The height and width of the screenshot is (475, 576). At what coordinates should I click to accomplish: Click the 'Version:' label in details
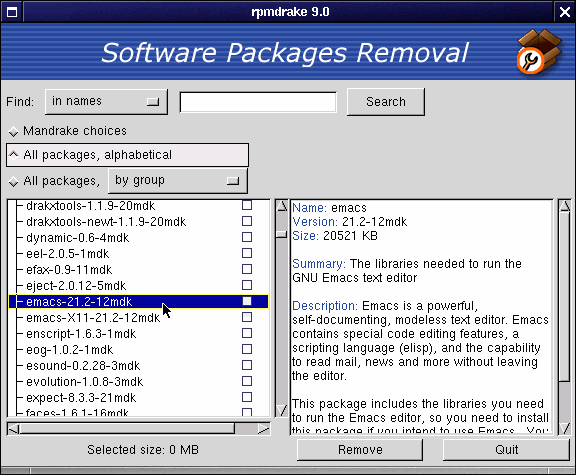coord(315,222)
